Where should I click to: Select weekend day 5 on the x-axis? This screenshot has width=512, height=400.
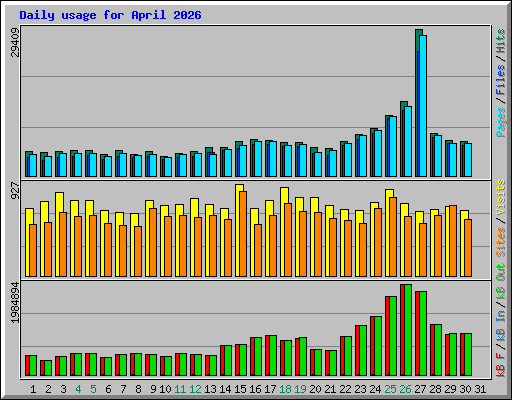coord(93,389)
